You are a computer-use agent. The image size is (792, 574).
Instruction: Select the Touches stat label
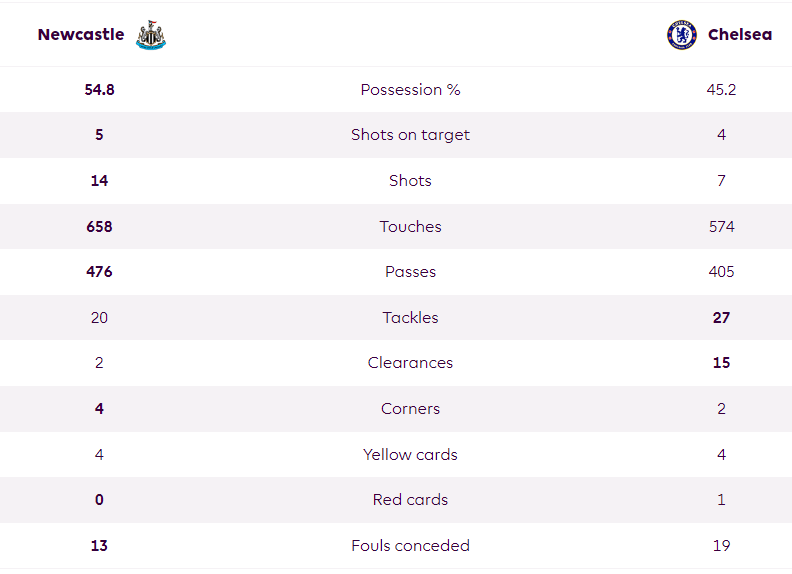point(410,226)
